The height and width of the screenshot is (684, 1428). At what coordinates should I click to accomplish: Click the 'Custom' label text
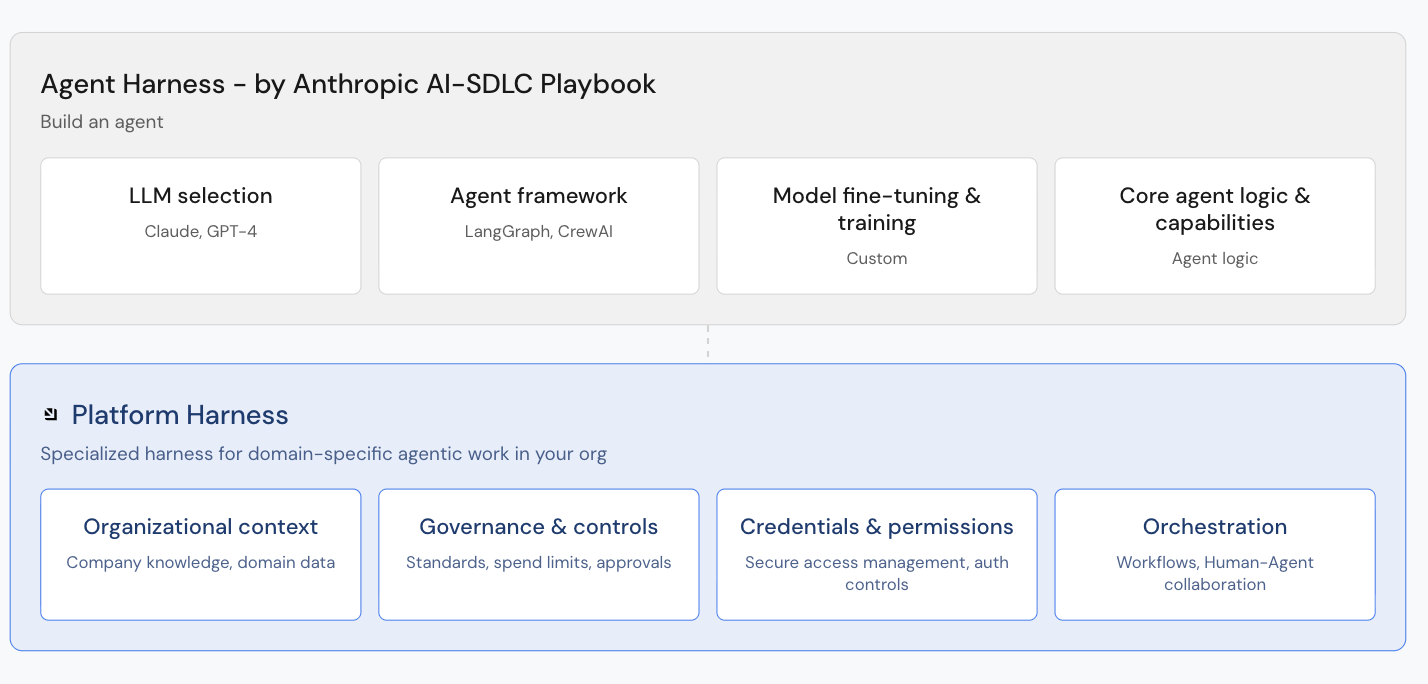(x=877, y=258)
